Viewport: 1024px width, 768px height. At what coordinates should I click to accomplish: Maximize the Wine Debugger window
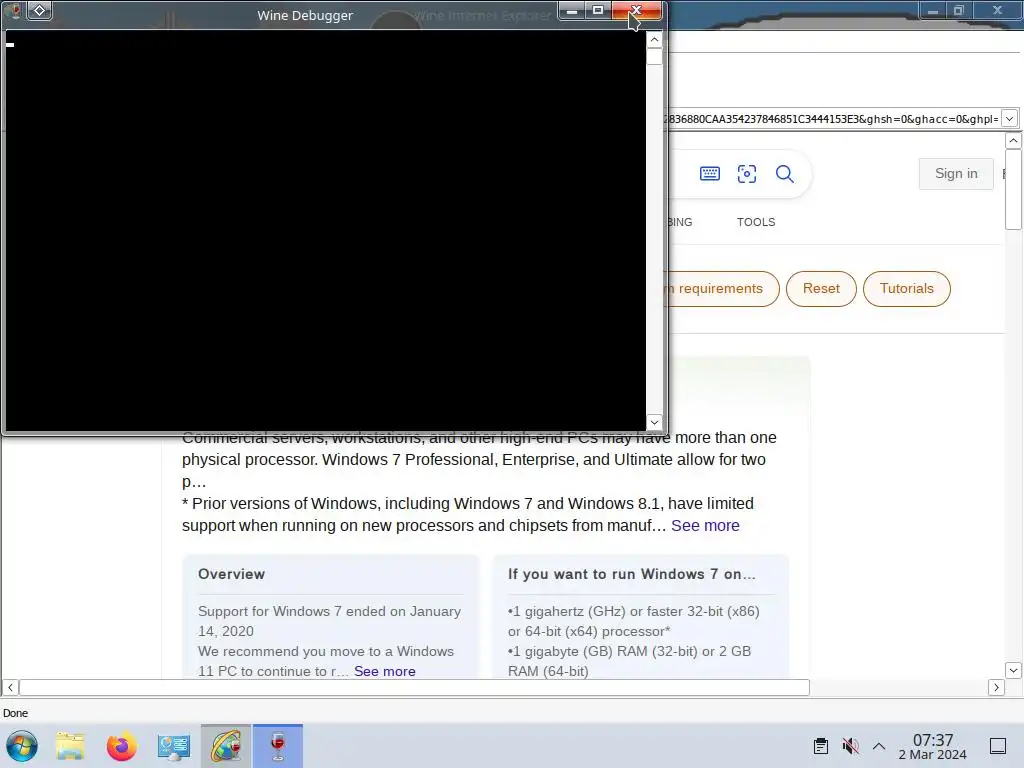click(x=598, y=10)
